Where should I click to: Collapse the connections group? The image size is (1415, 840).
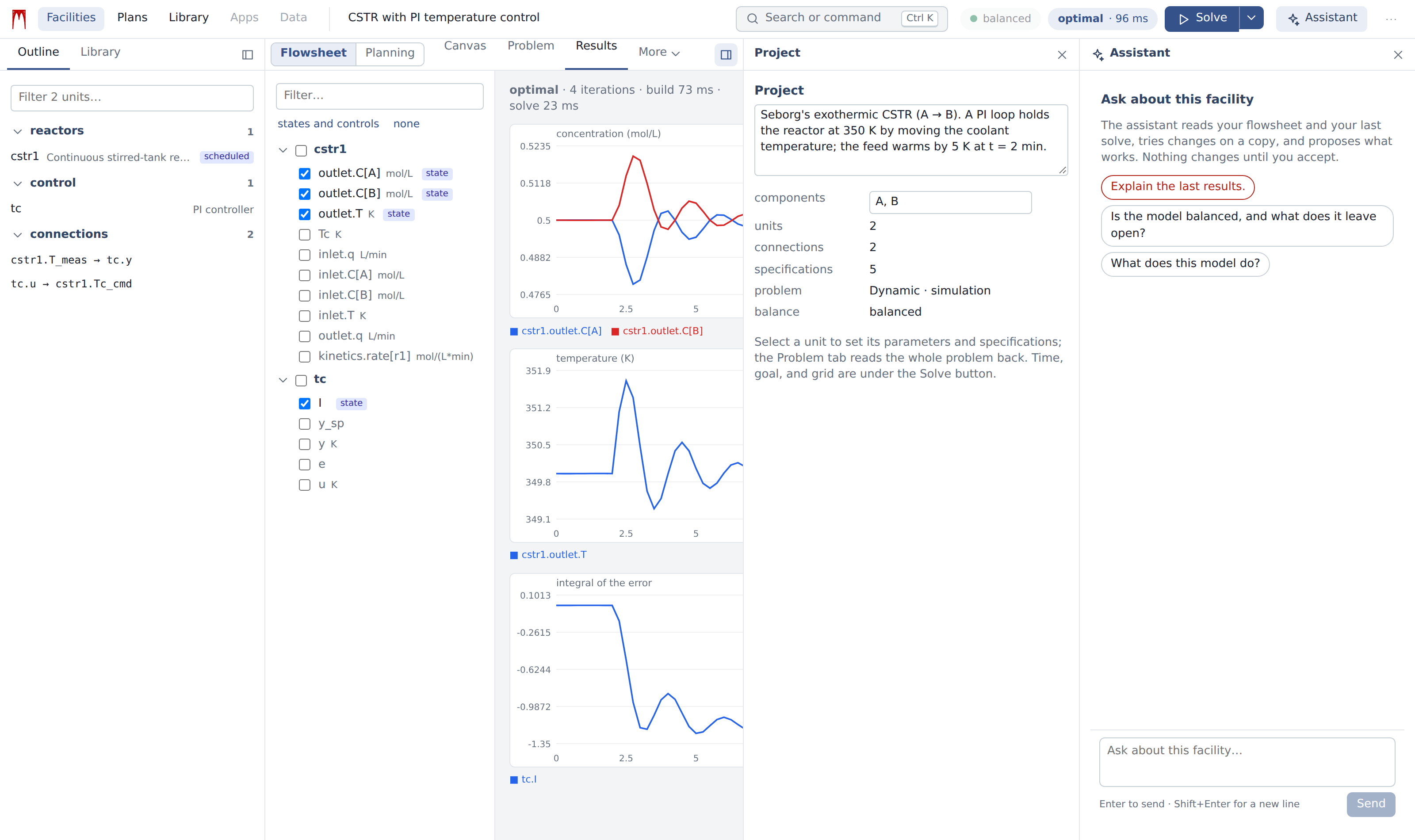tap(18, 234)
